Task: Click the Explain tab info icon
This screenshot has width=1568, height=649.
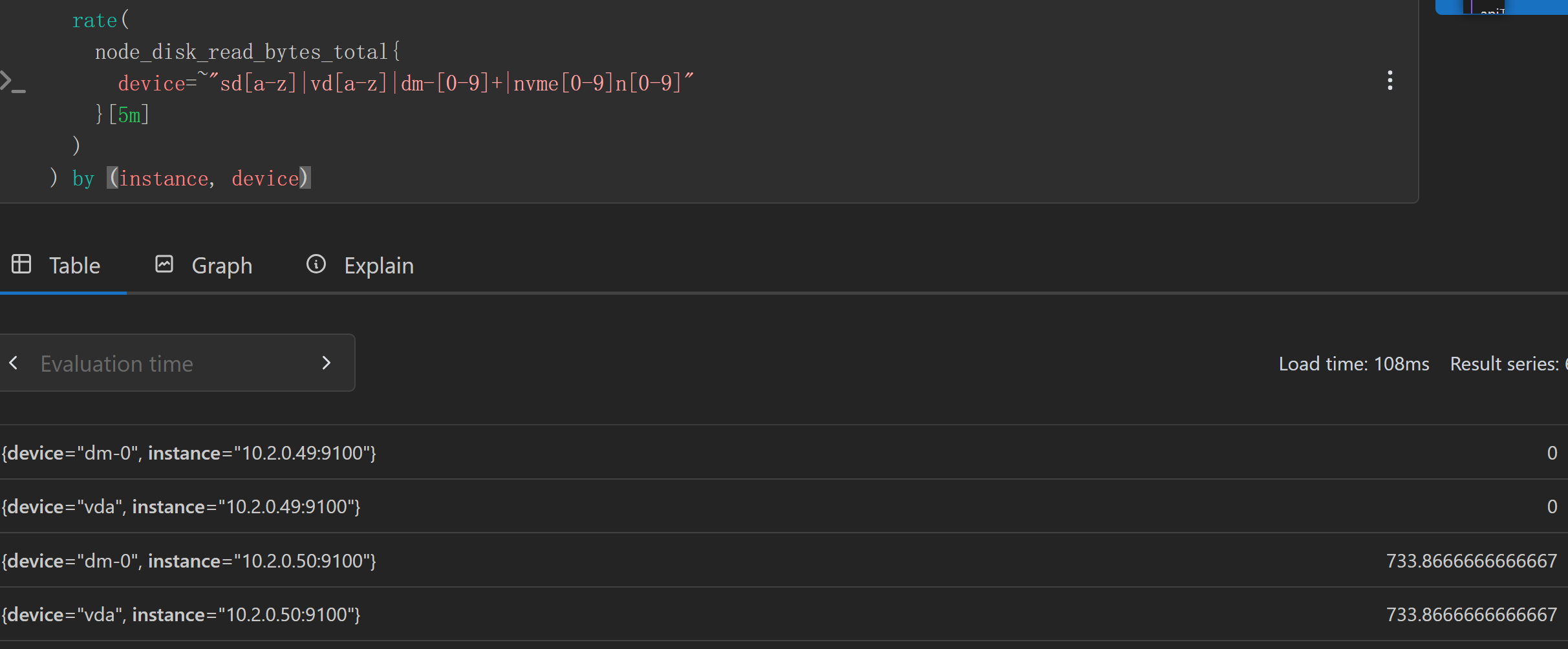Action: pos(316,264)
